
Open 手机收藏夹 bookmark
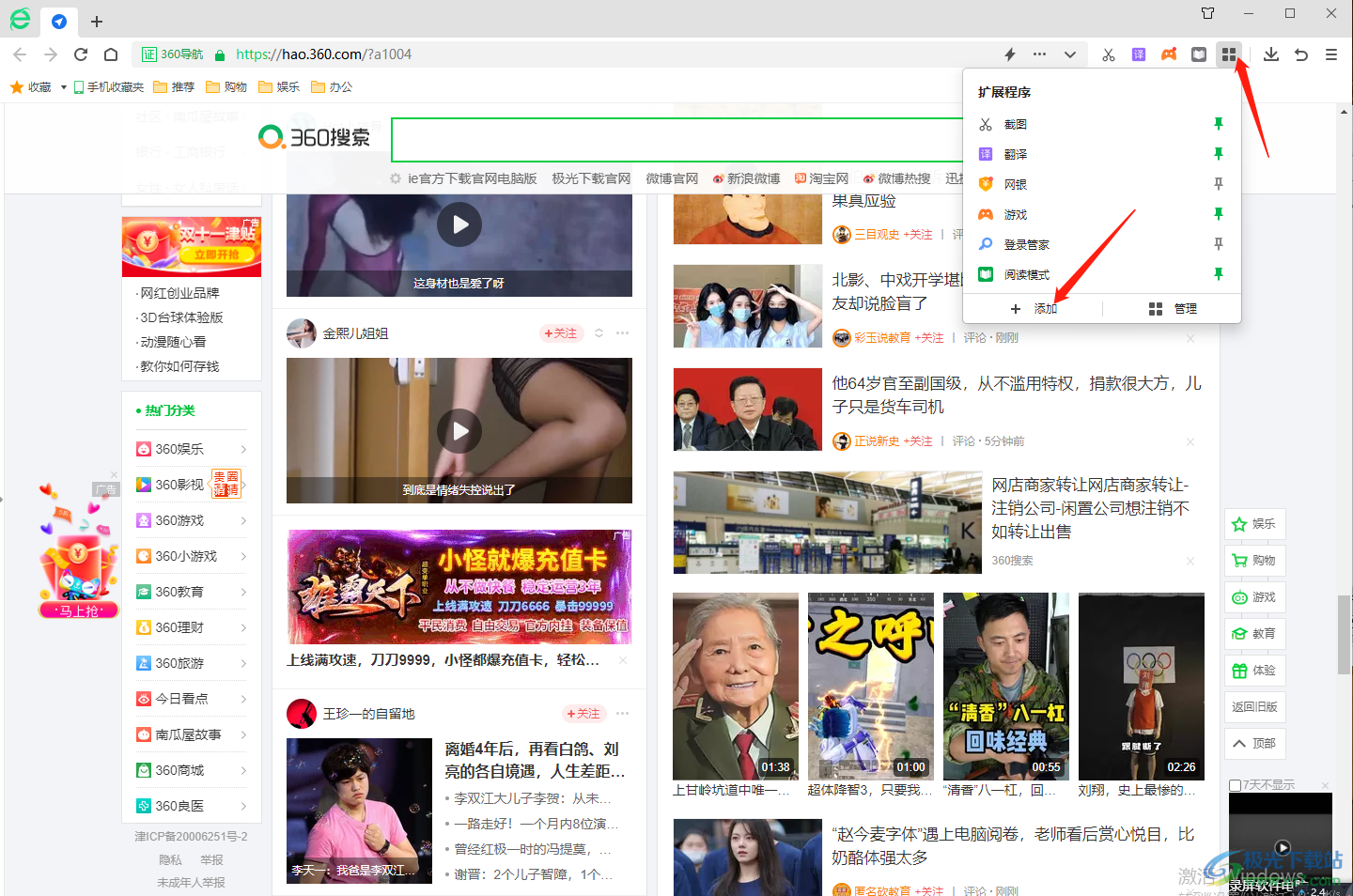pyautogui.click(x=109, y=87)
